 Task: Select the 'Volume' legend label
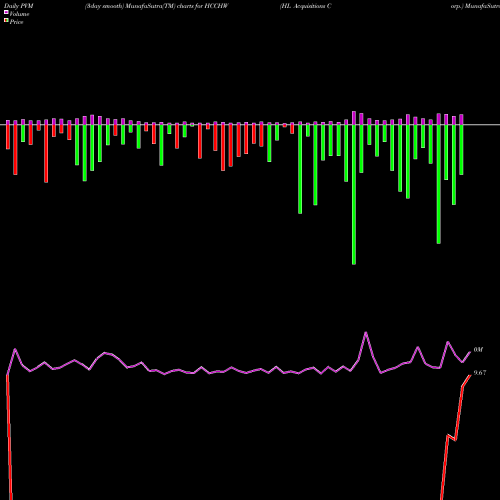(19, 14)
